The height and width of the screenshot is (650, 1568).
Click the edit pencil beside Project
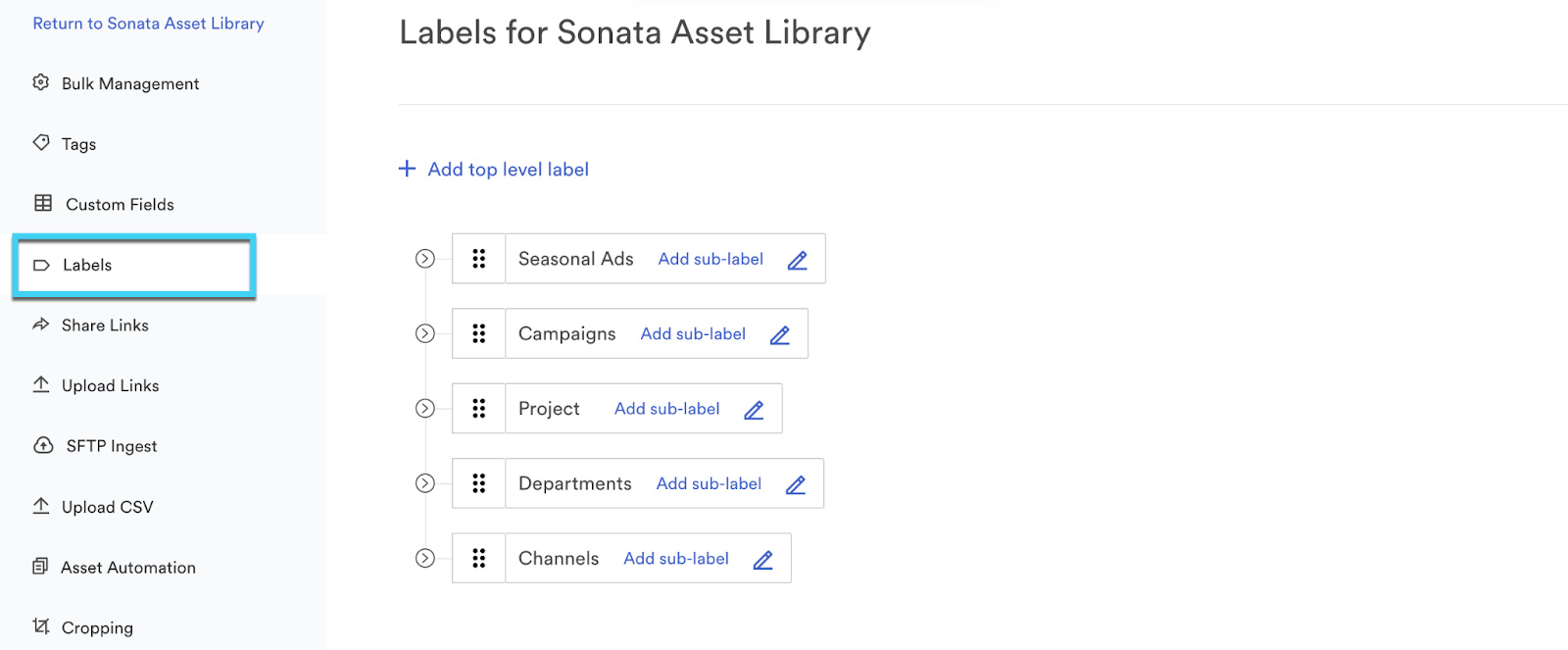(754, 410)
